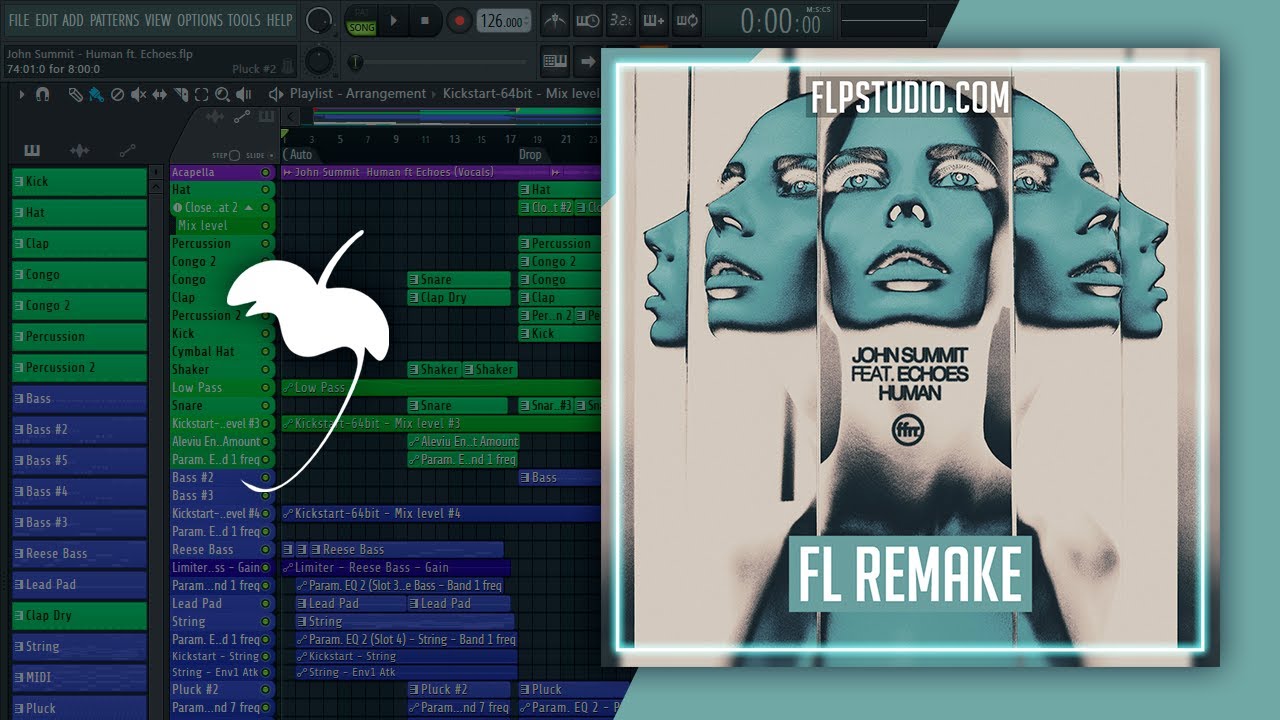
Task: Mute the Reese Bass track
Action: pos(265,550)
